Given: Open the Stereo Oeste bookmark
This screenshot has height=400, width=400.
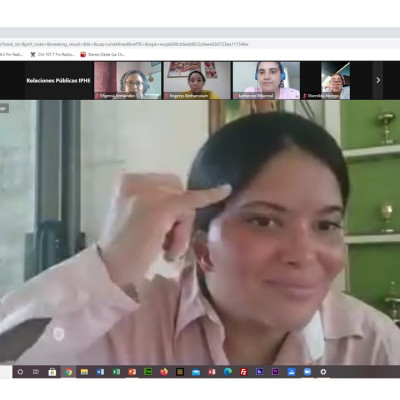Looking at the screenshot, I should (103, 54).
